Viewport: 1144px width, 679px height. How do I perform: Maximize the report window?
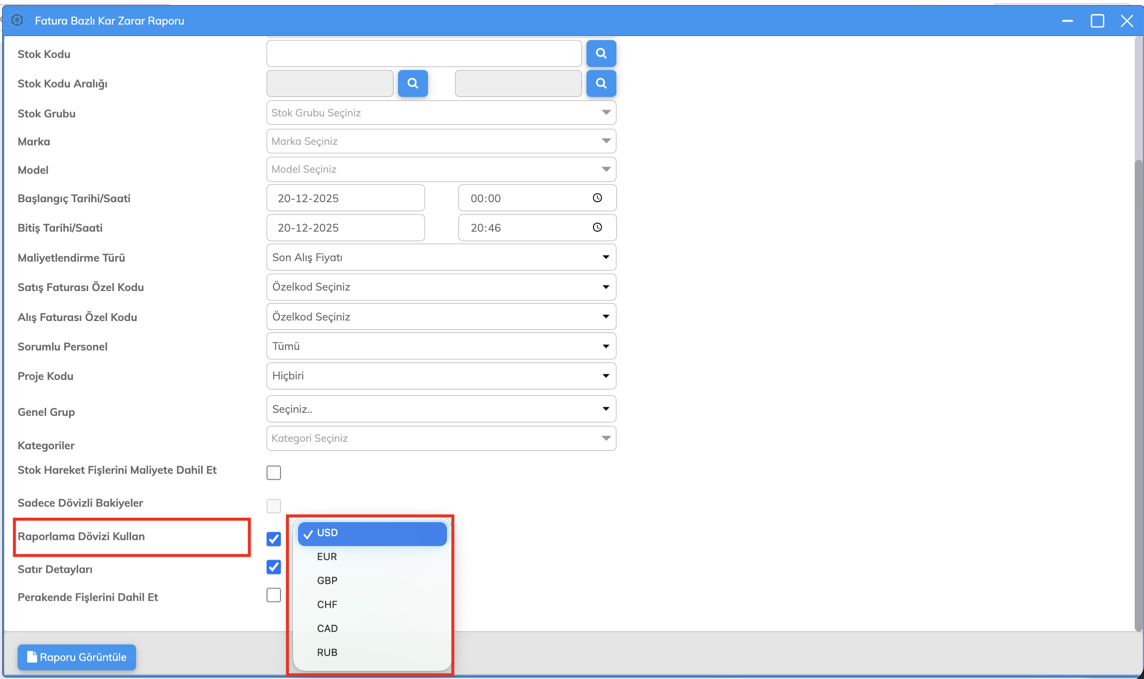(x=1097, y=21)
